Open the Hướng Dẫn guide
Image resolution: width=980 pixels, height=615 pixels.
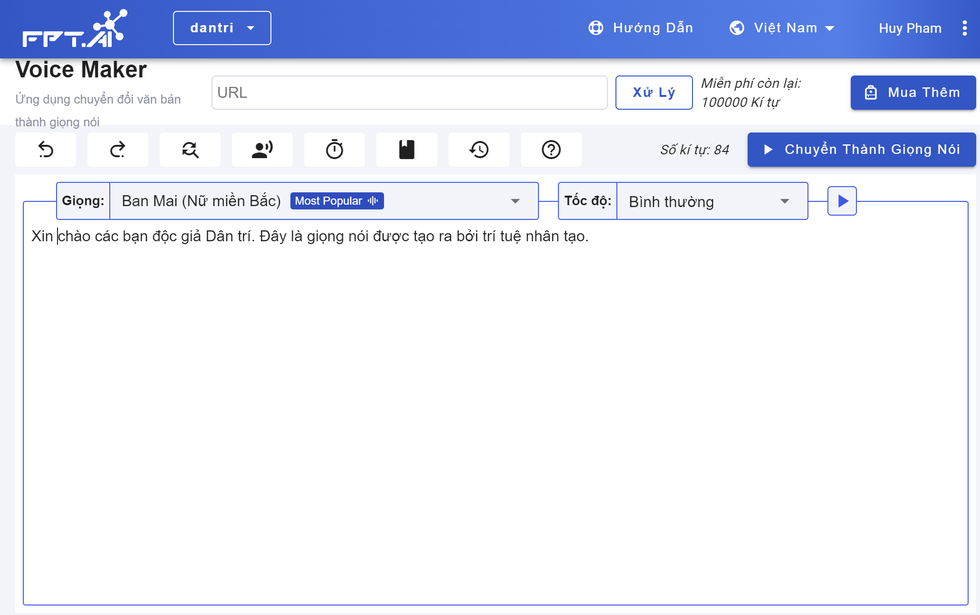pyautogui.click(x=640, y=28)
